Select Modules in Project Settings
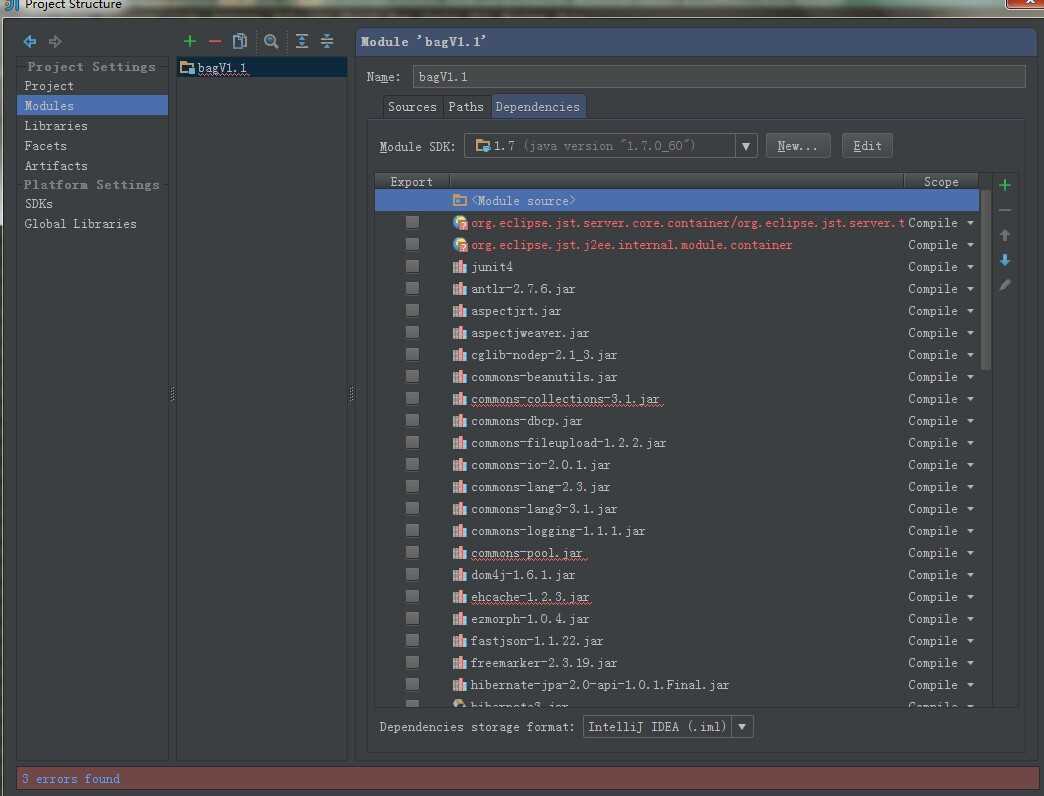The height and width of the screenshot is (796, 1044). coord(93,105)
